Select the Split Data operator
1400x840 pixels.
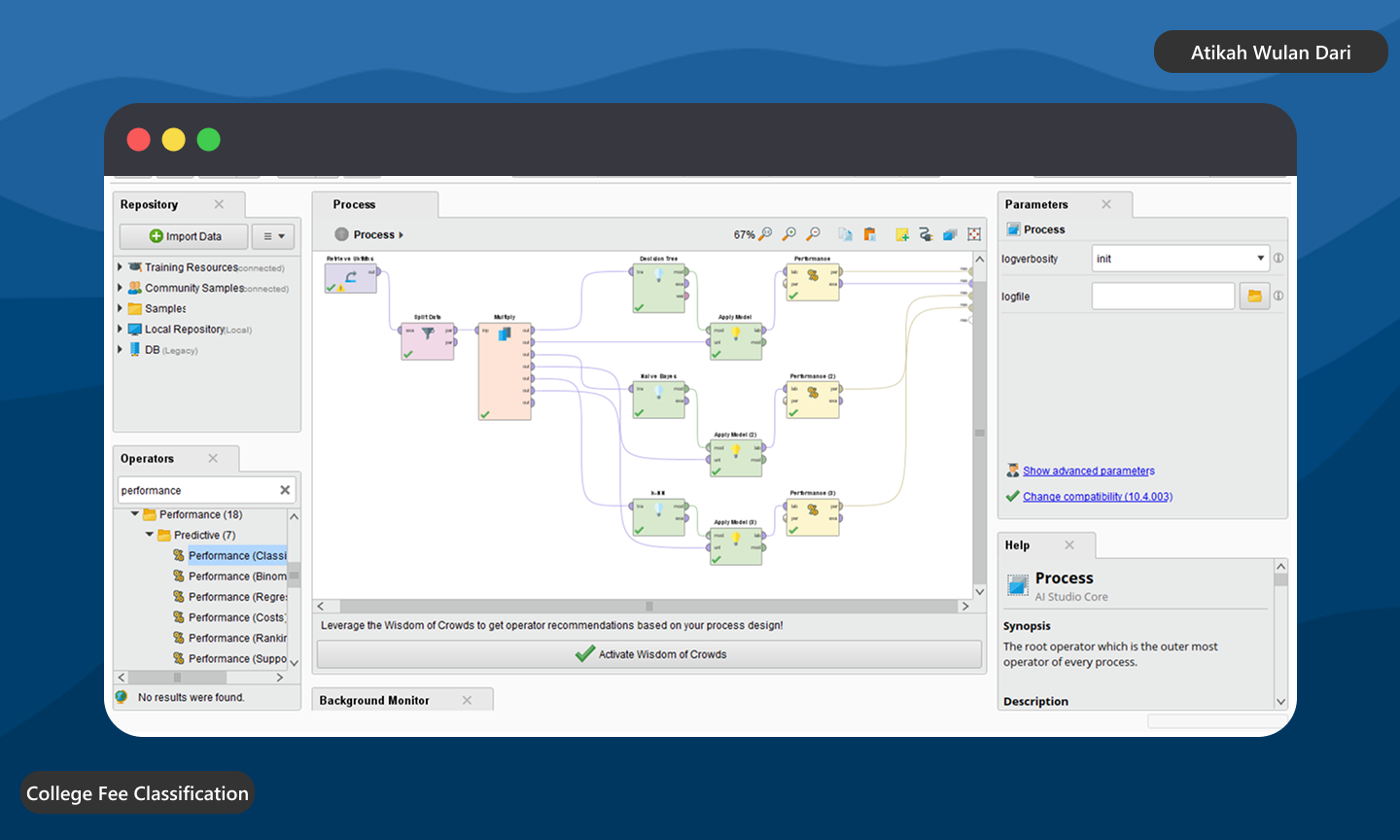pyautogui.click(x=428, y=340)
